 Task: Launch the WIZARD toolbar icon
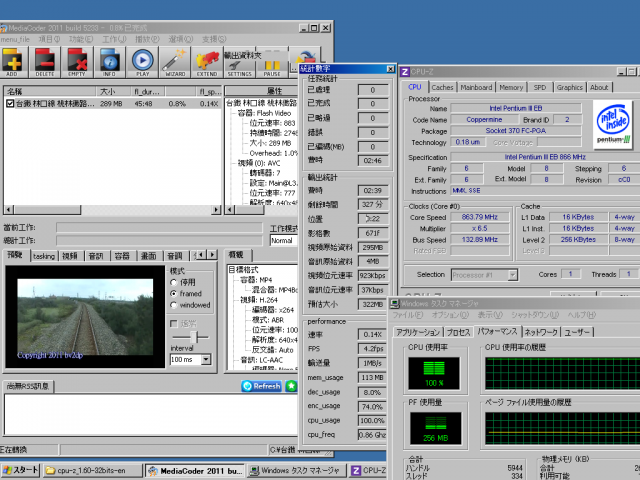[175, 62]
